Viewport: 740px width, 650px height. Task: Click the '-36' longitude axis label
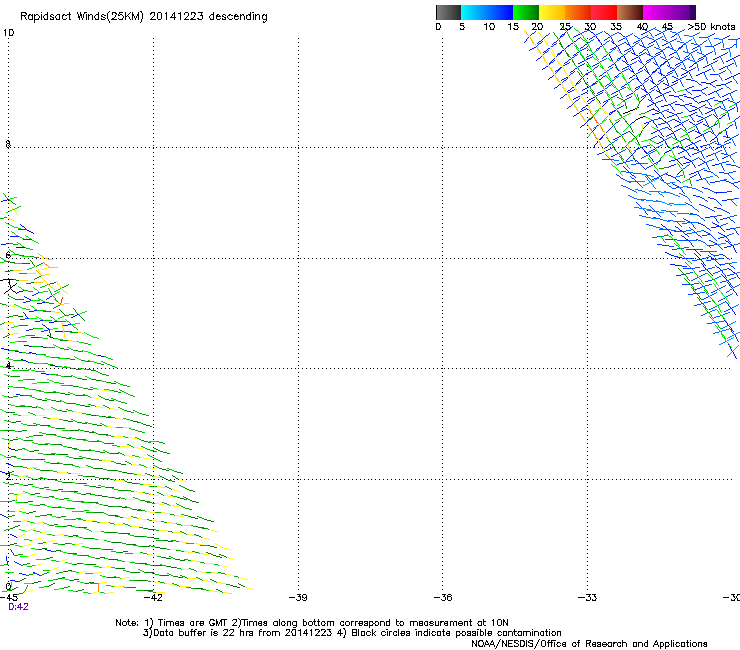click(443, 598)
